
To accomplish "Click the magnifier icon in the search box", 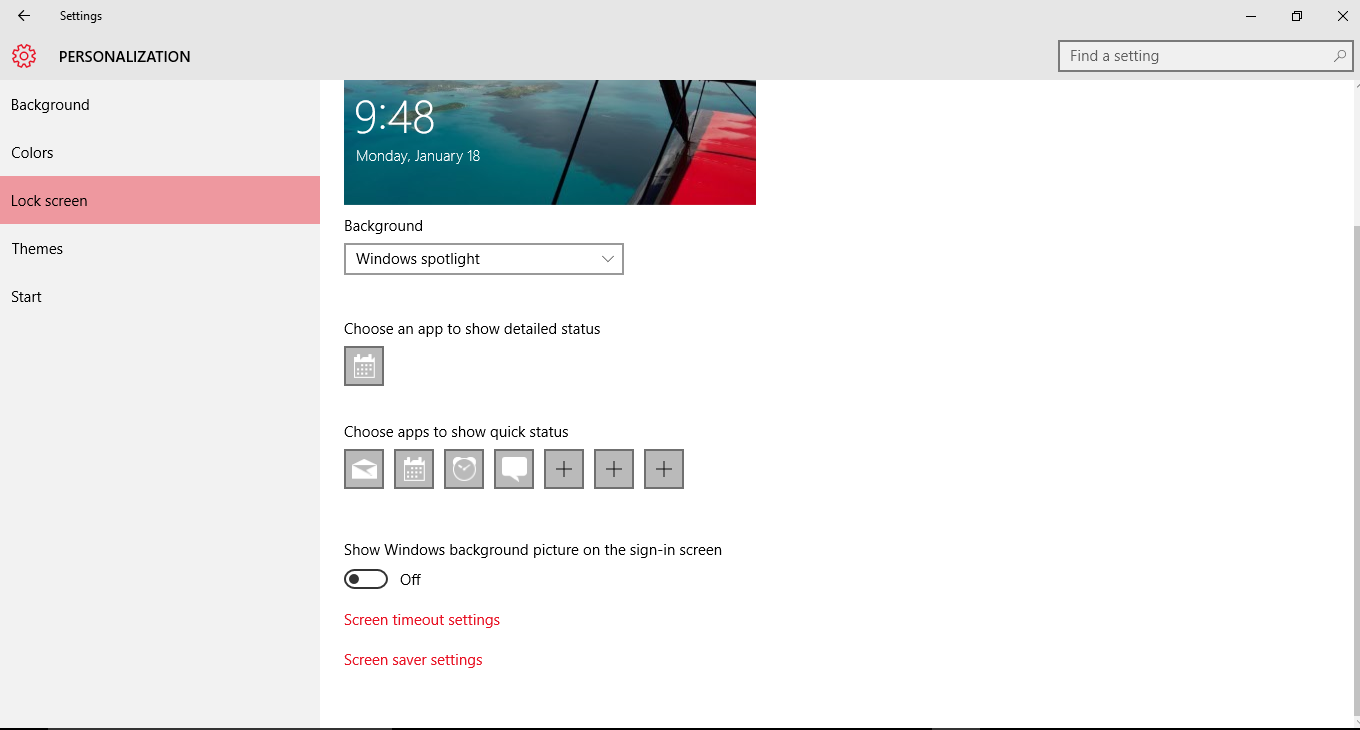I will [x=1339, y=56].
